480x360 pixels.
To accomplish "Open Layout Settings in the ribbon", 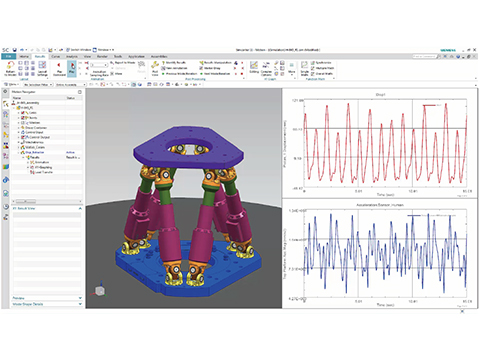I will tap(42, 68).
